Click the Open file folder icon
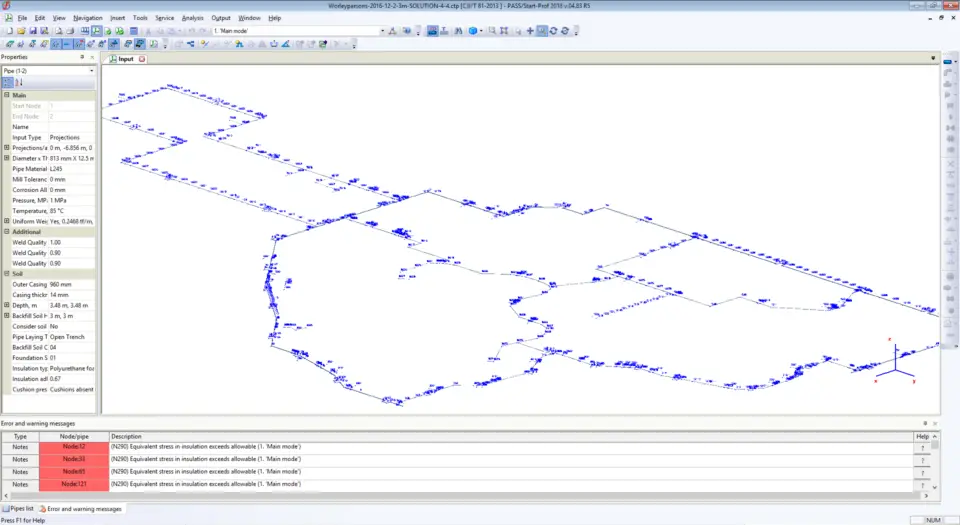The width and height of the screenshot is (960, 525). [20, 31]
